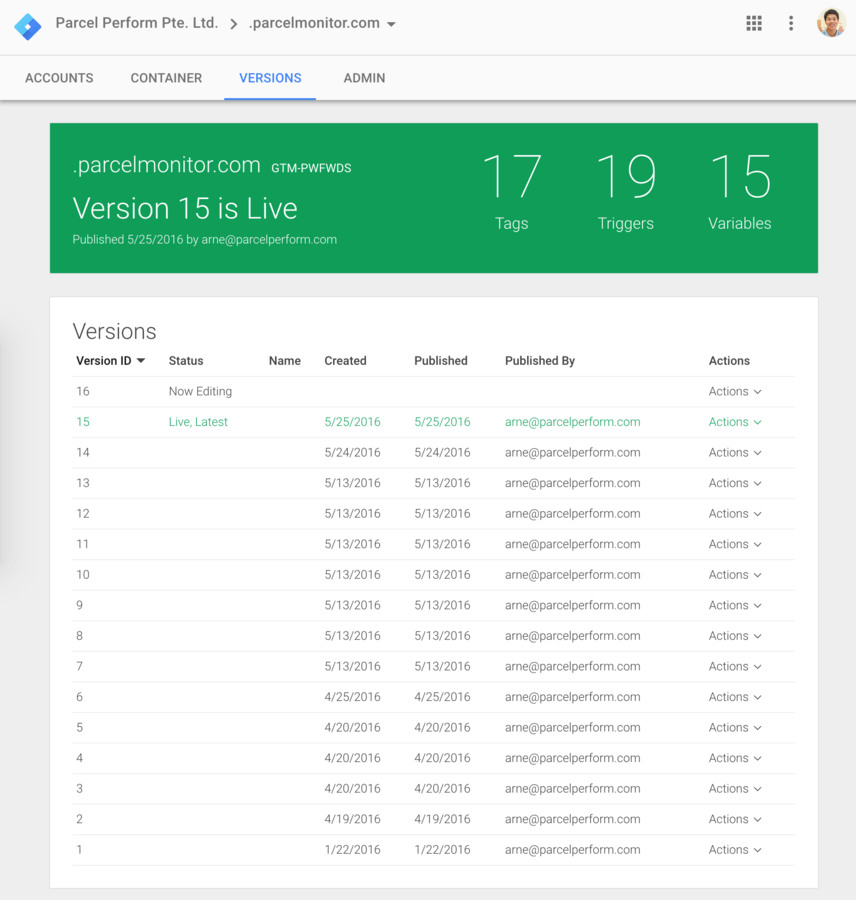Click the 15 Variables counter
Viewport: 856px width, 900px height.
(739, 192)
